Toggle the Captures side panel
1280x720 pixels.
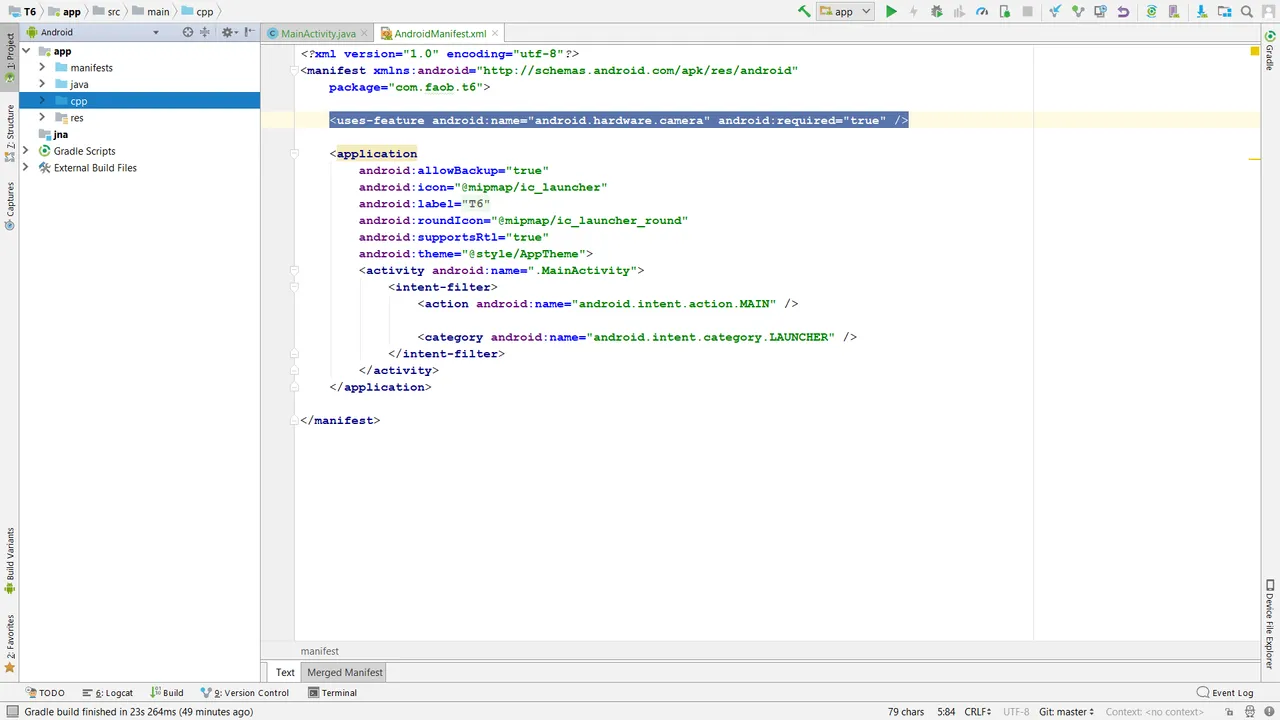point(10,206)
